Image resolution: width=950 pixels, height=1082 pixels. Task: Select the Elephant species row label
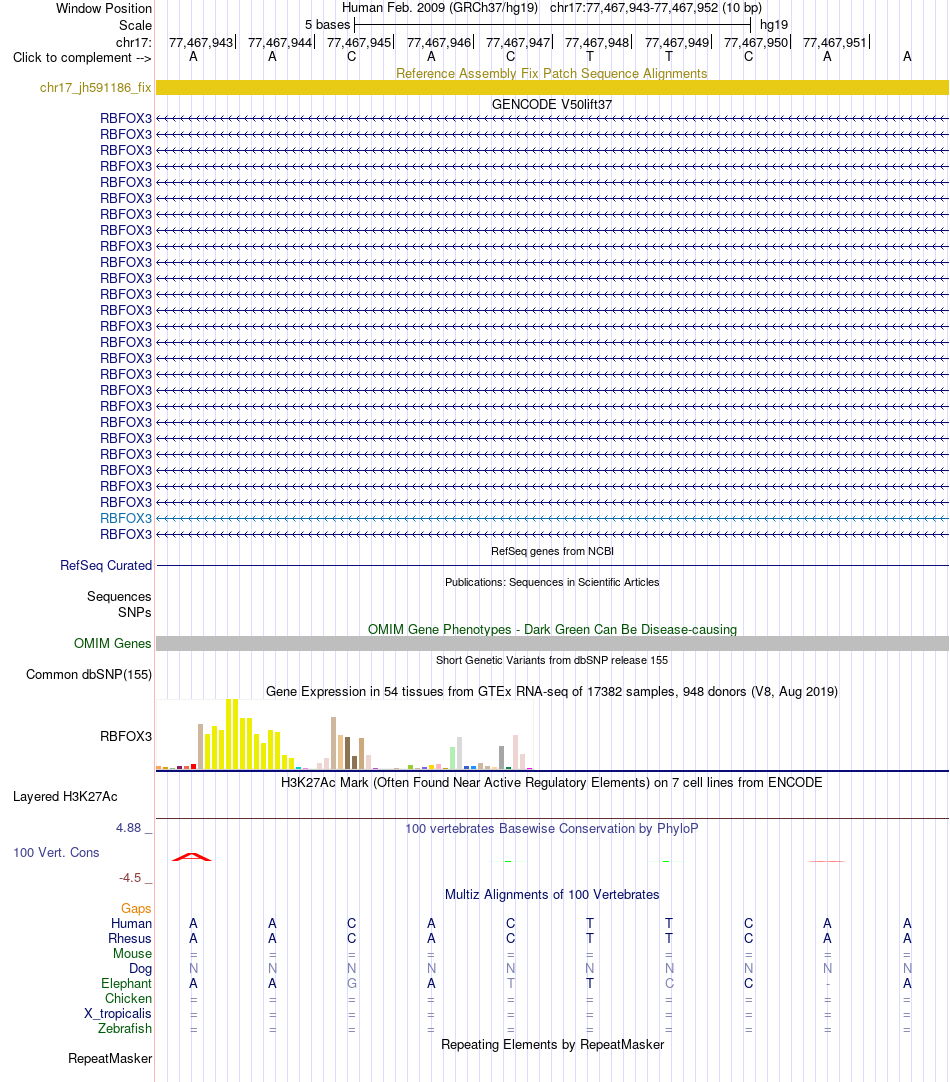126,983
